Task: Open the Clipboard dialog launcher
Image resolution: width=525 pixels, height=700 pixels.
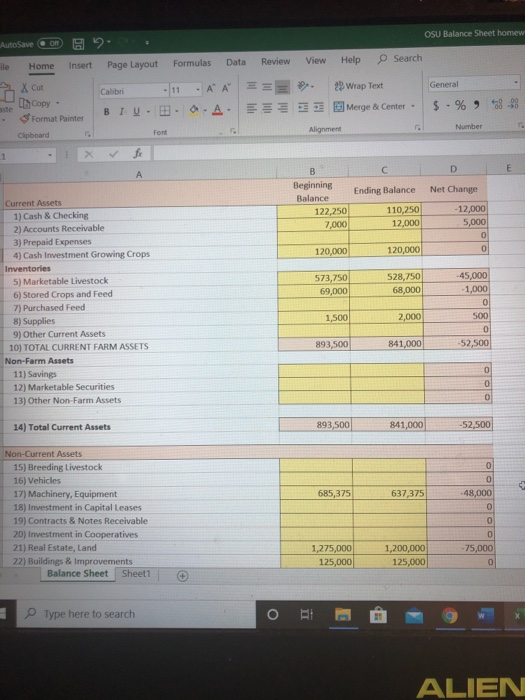Action: (88, 133)
